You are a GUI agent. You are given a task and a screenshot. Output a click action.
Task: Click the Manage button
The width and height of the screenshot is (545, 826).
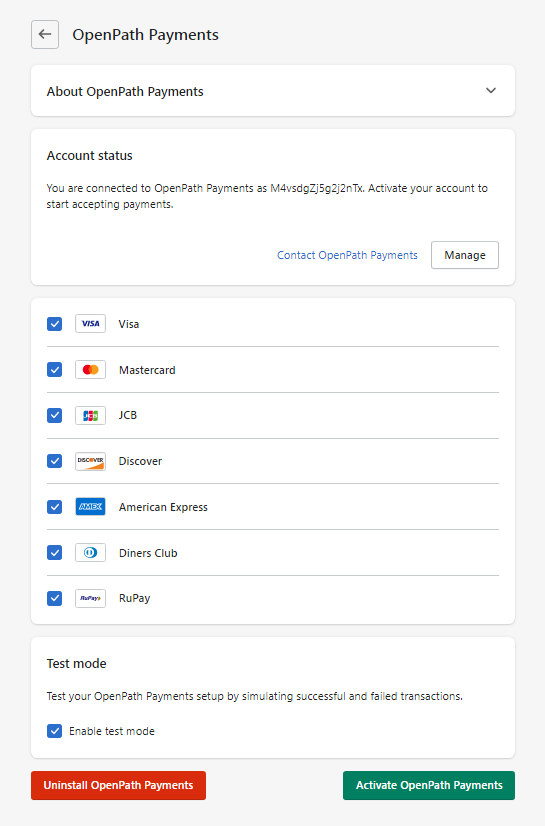[464, 255]
